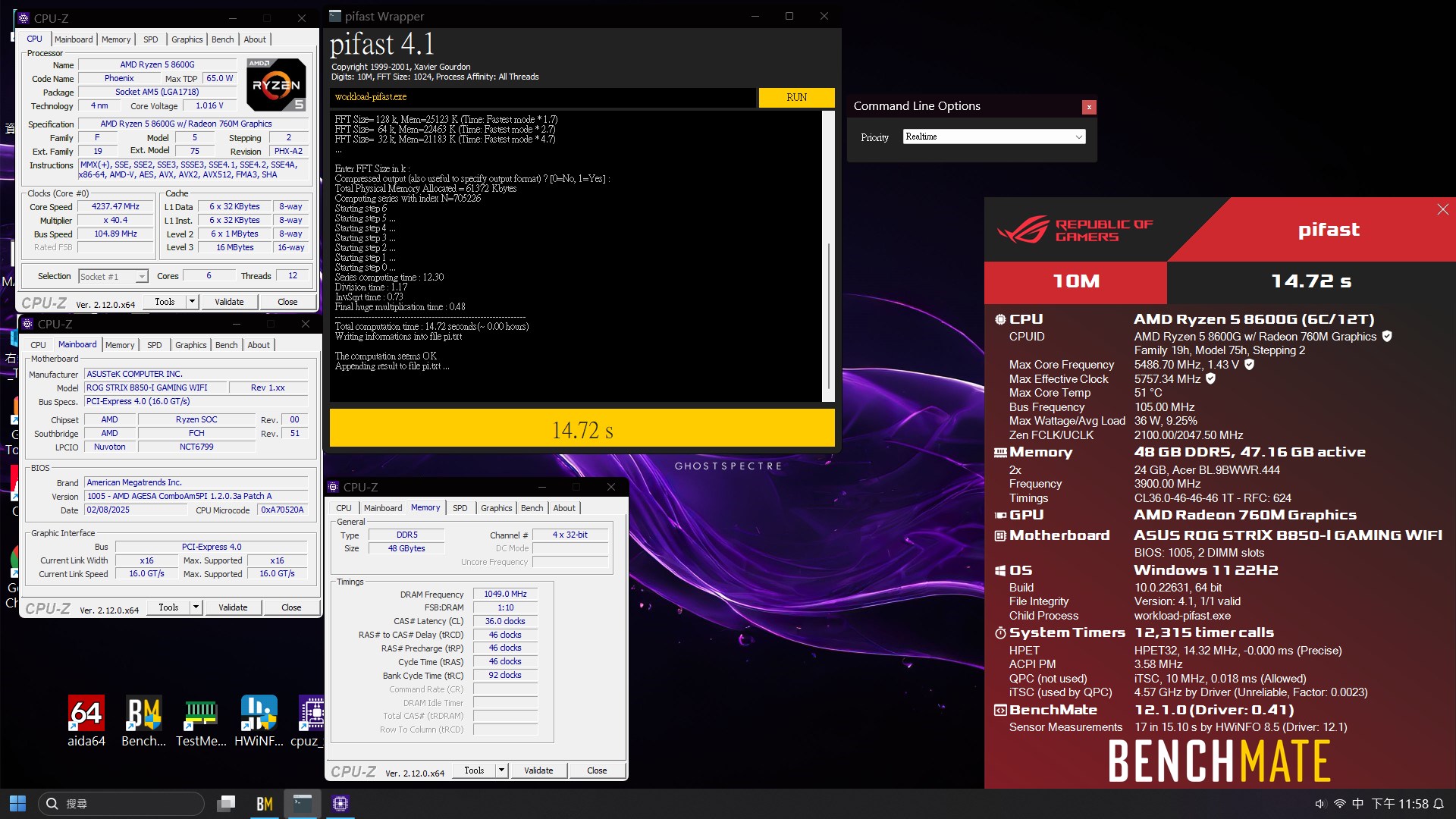
Task: Open Task View on the taskbar
Action: point(226,804)
